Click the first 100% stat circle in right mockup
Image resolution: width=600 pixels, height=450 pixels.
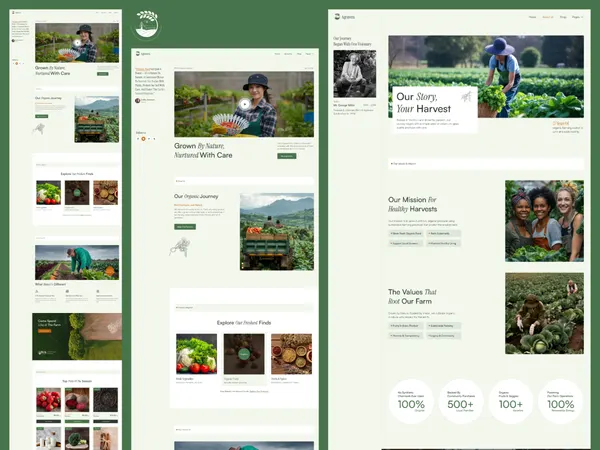pos(411,401)
